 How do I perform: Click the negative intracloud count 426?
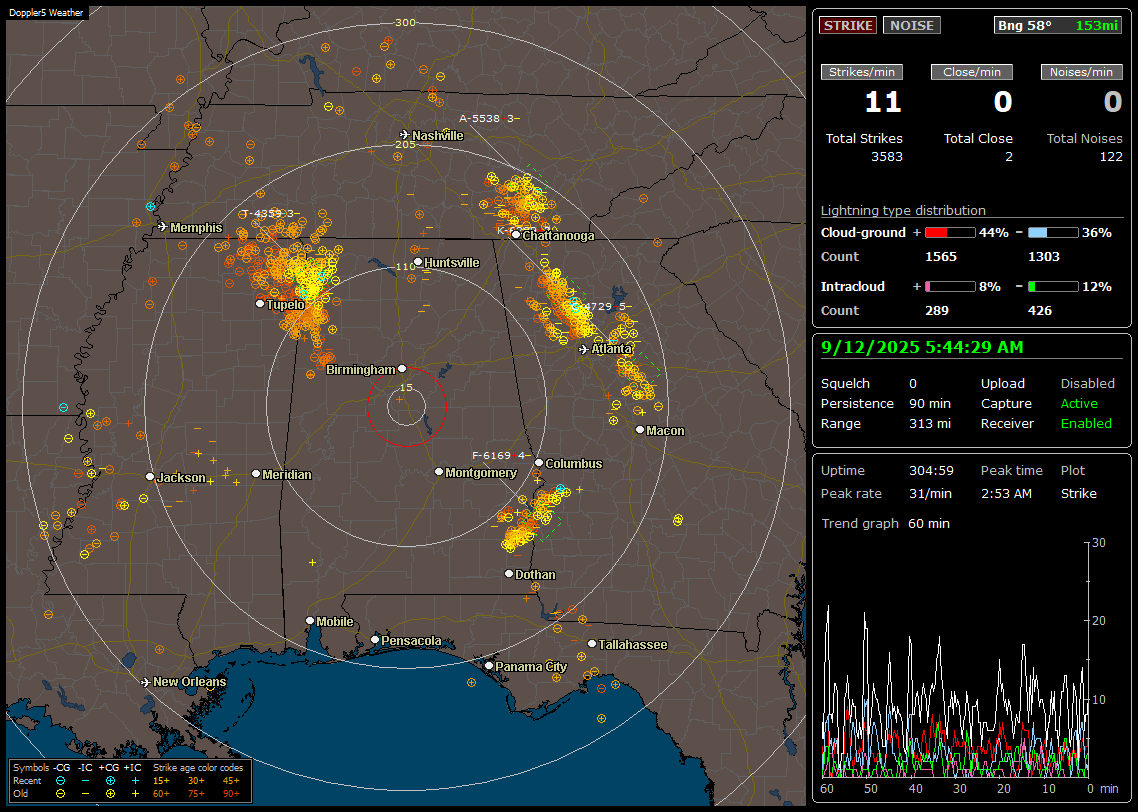[1040, 311]
